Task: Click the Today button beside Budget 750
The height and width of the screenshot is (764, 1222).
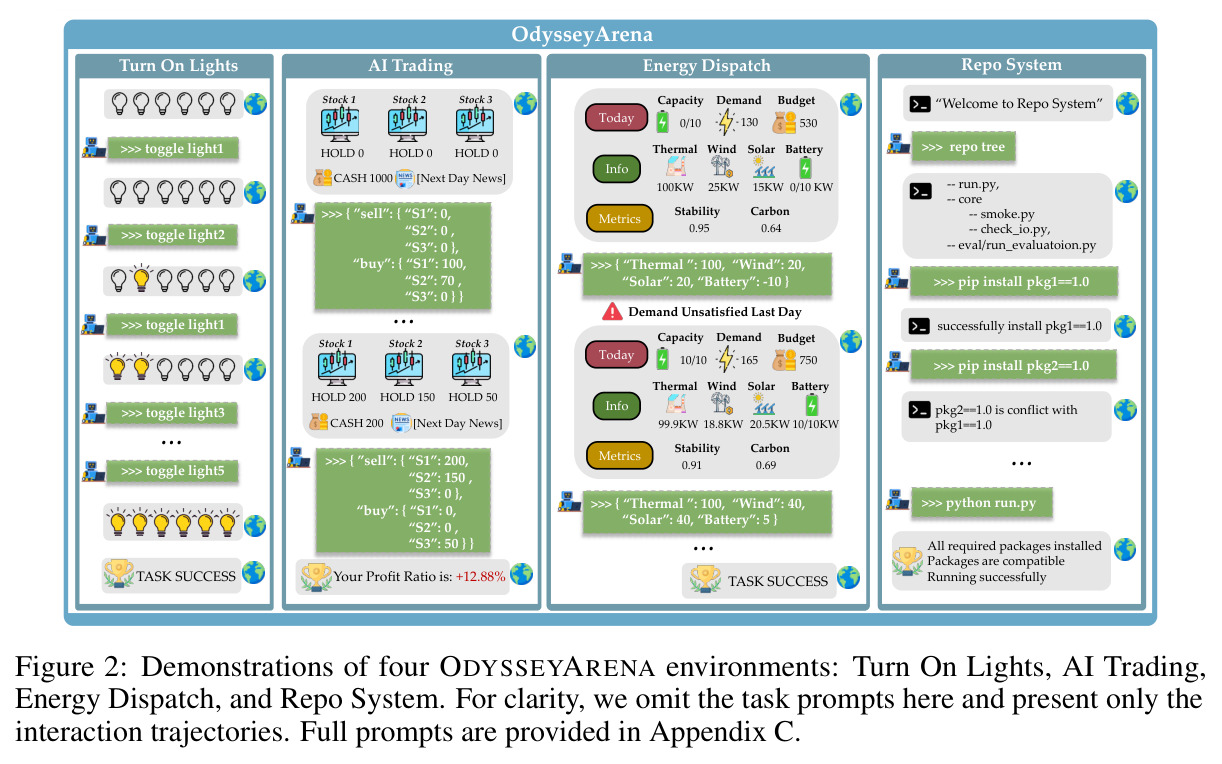Action: 616,355
